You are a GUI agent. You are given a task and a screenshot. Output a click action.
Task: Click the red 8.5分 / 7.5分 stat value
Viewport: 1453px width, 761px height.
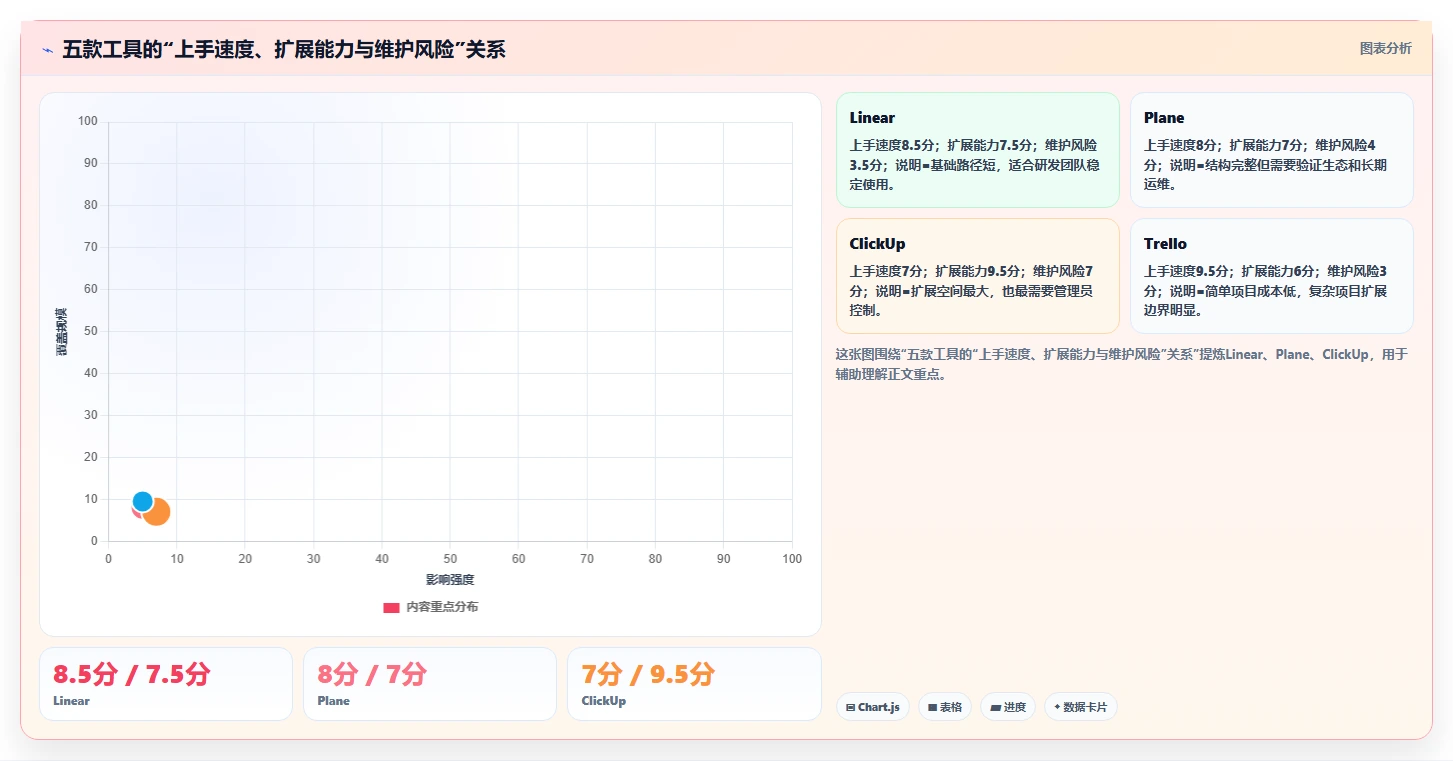pyautogui.click(x=132, y=674)
